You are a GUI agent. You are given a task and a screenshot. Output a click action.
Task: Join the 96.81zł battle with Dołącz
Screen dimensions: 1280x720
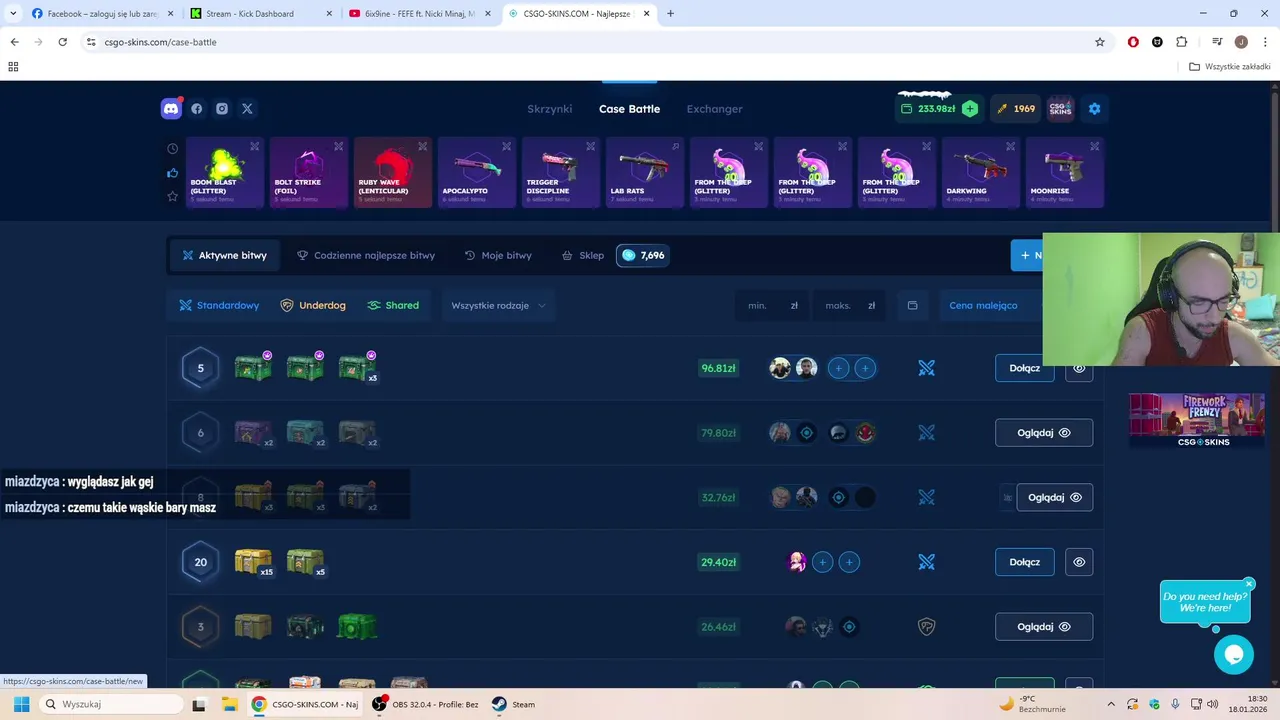[x=1024, y=368]
